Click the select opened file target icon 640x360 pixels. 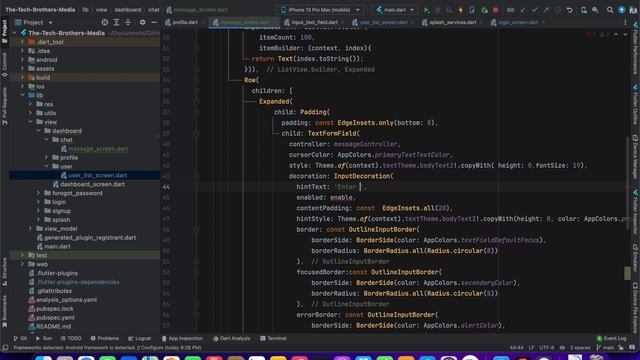tap(105, 22)
